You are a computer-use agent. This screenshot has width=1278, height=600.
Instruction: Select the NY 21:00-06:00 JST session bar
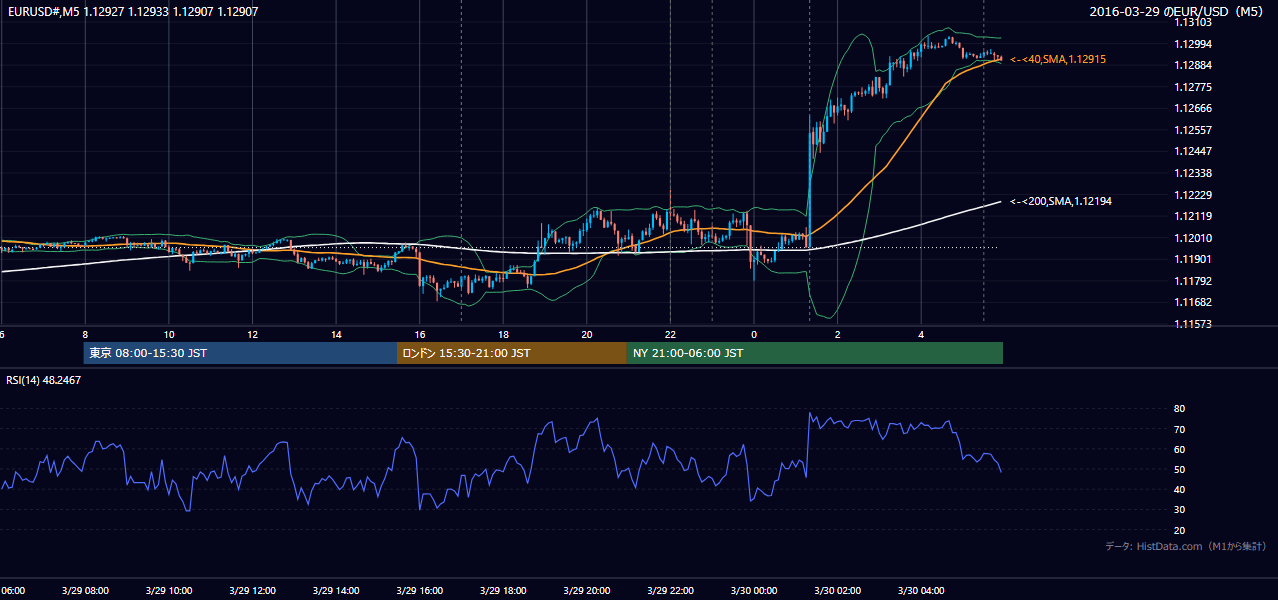point(815,353)
